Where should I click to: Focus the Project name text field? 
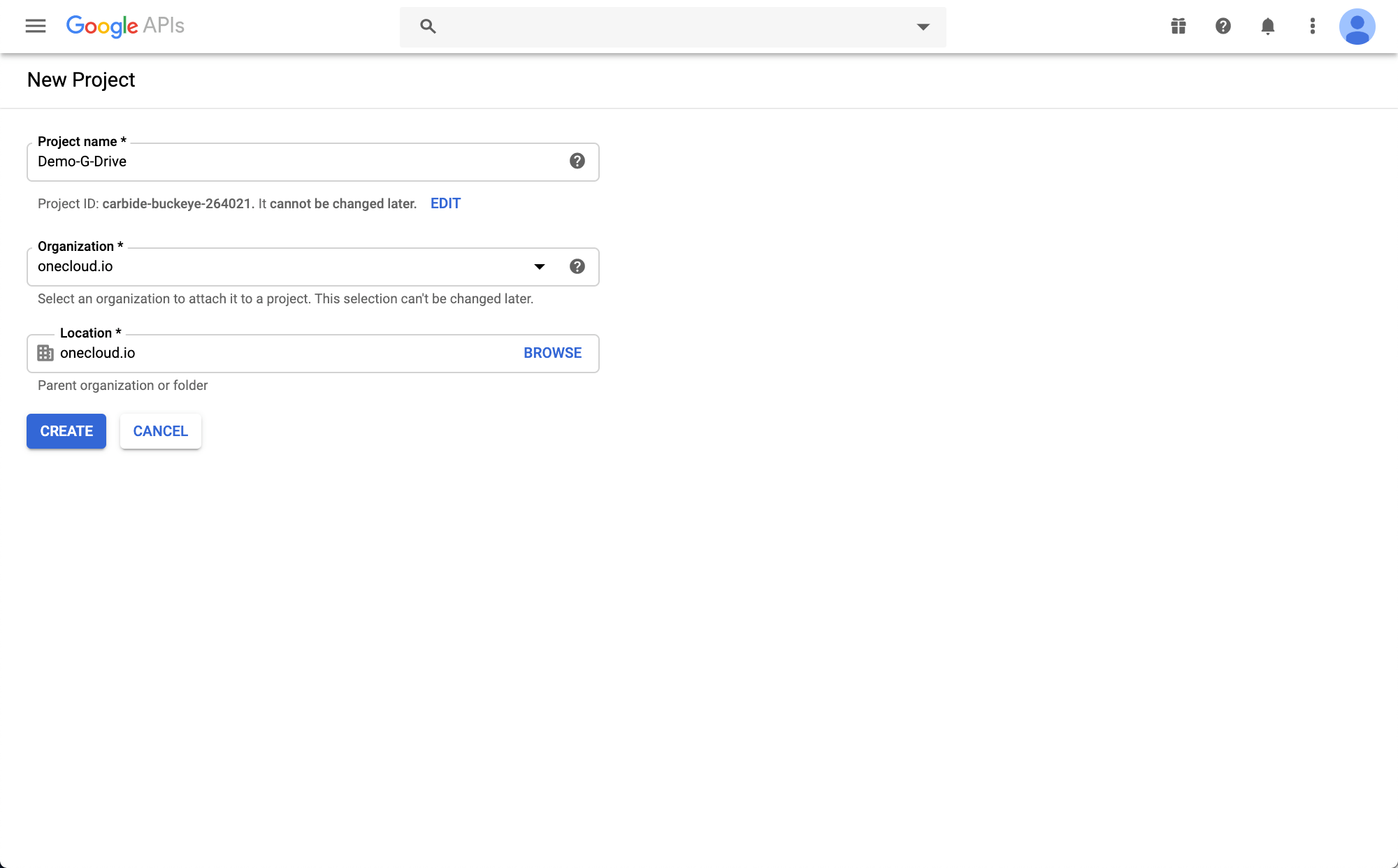(x=294, y=161)
